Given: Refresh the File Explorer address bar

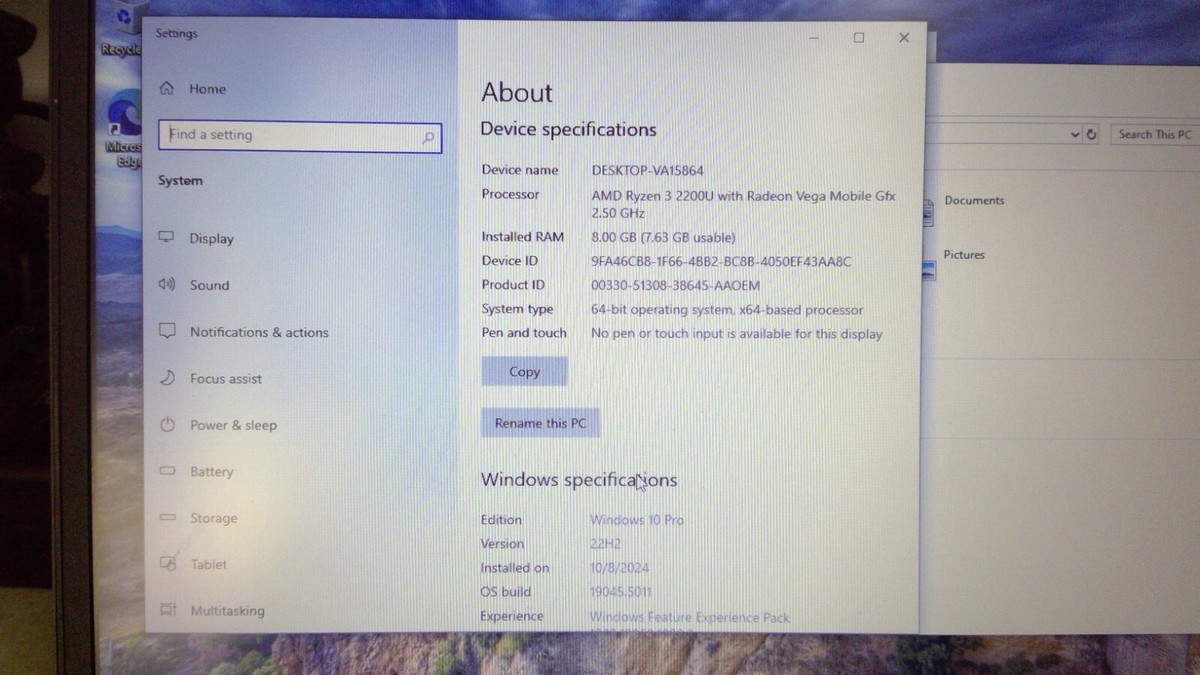Looking at the screenshot, I should click(1091, 134).
